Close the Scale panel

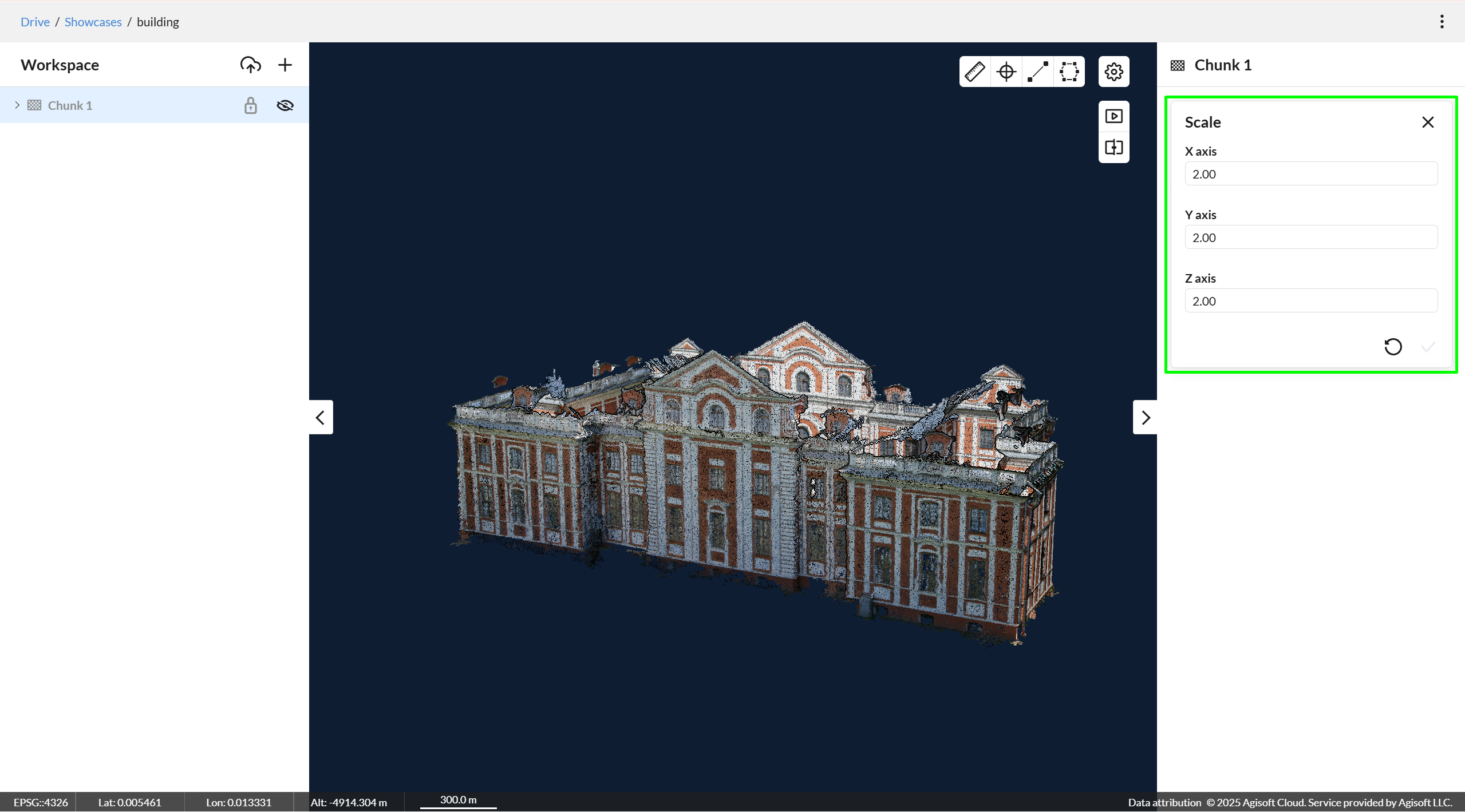click(x=1428, y=122)
